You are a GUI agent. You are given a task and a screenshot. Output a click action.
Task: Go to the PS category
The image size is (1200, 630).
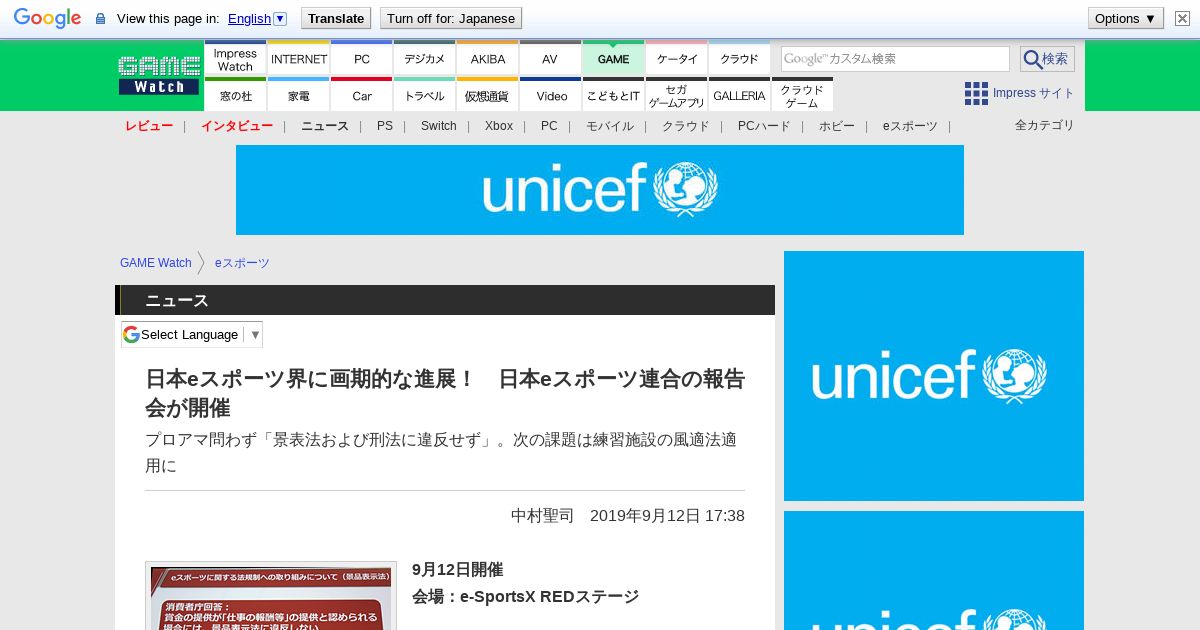(385, 126)
